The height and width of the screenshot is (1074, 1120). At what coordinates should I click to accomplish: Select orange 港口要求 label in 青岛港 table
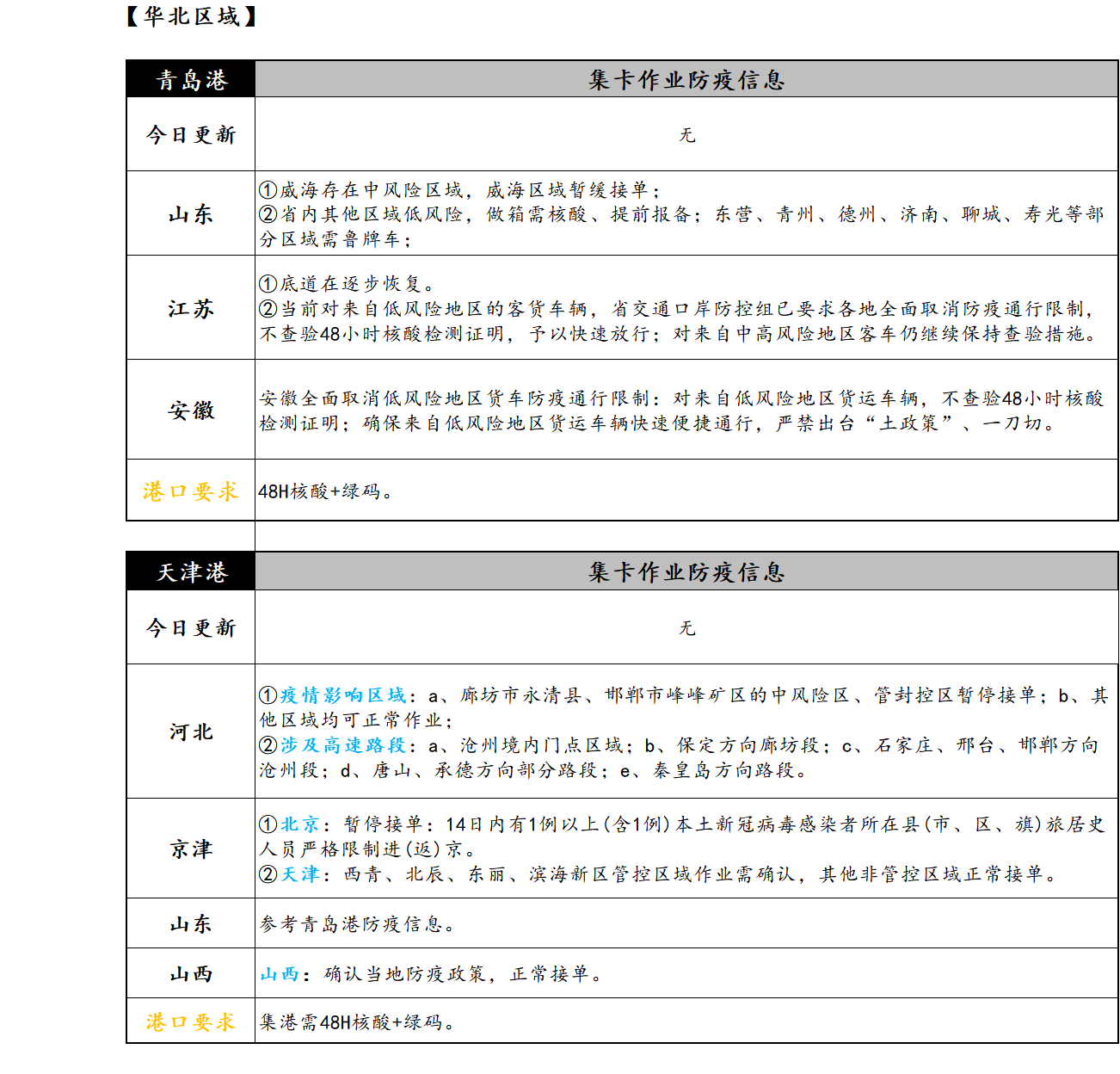pos(191,491)
